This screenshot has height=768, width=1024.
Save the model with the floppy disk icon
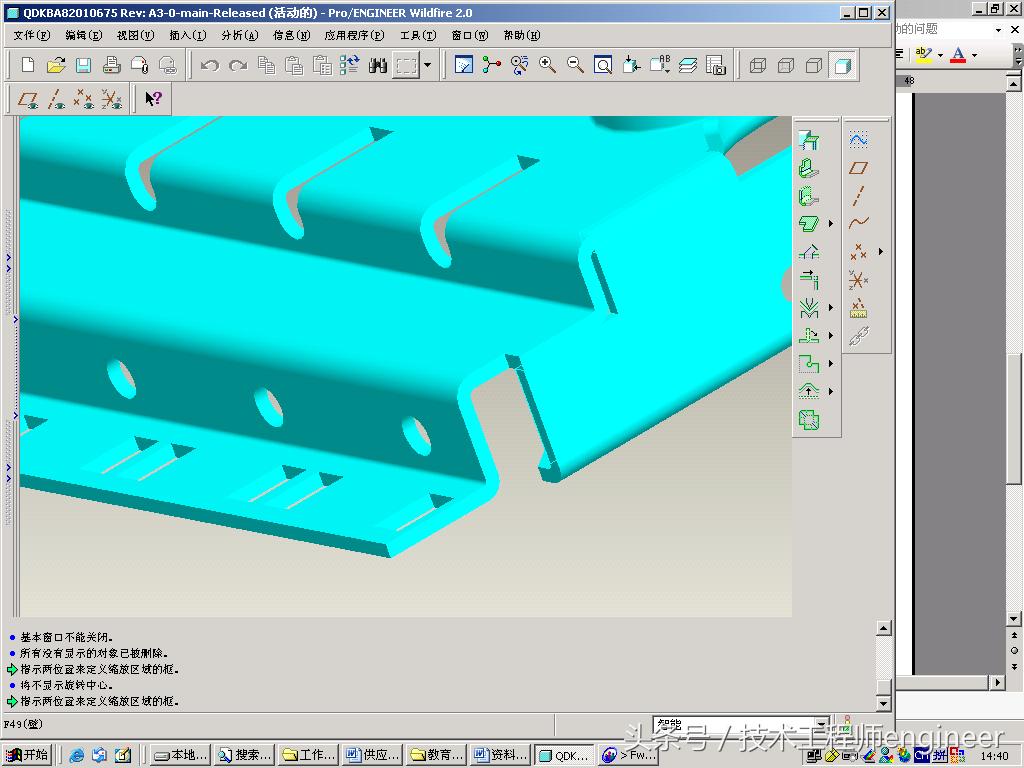[x=84, y=65]
